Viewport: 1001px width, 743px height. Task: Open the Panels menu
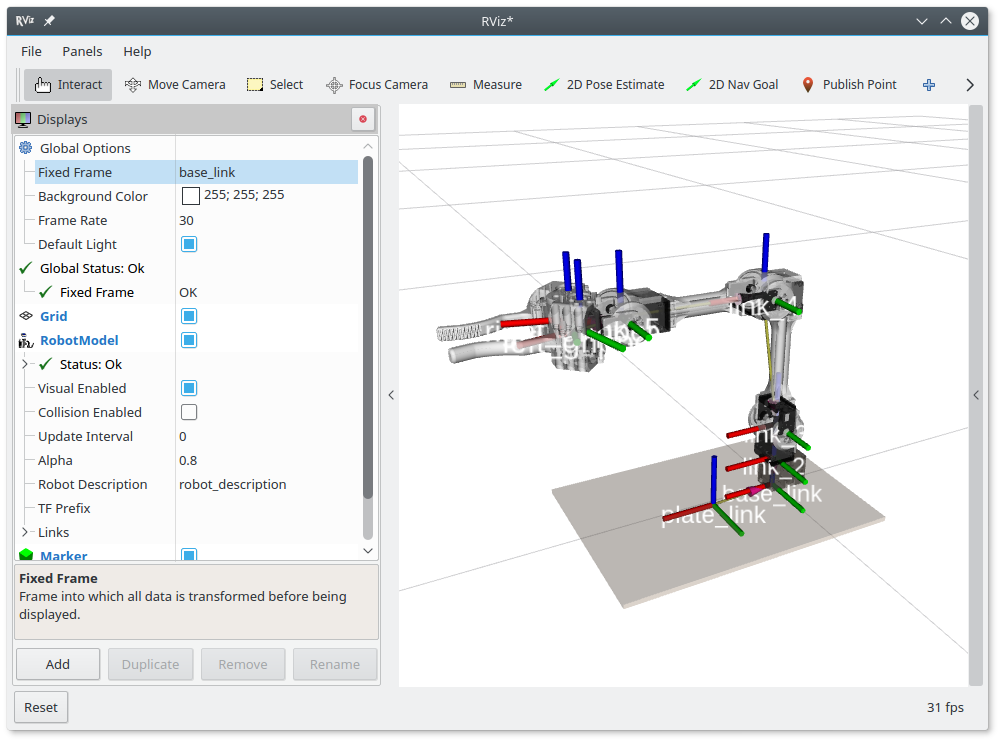coord(82,52)
